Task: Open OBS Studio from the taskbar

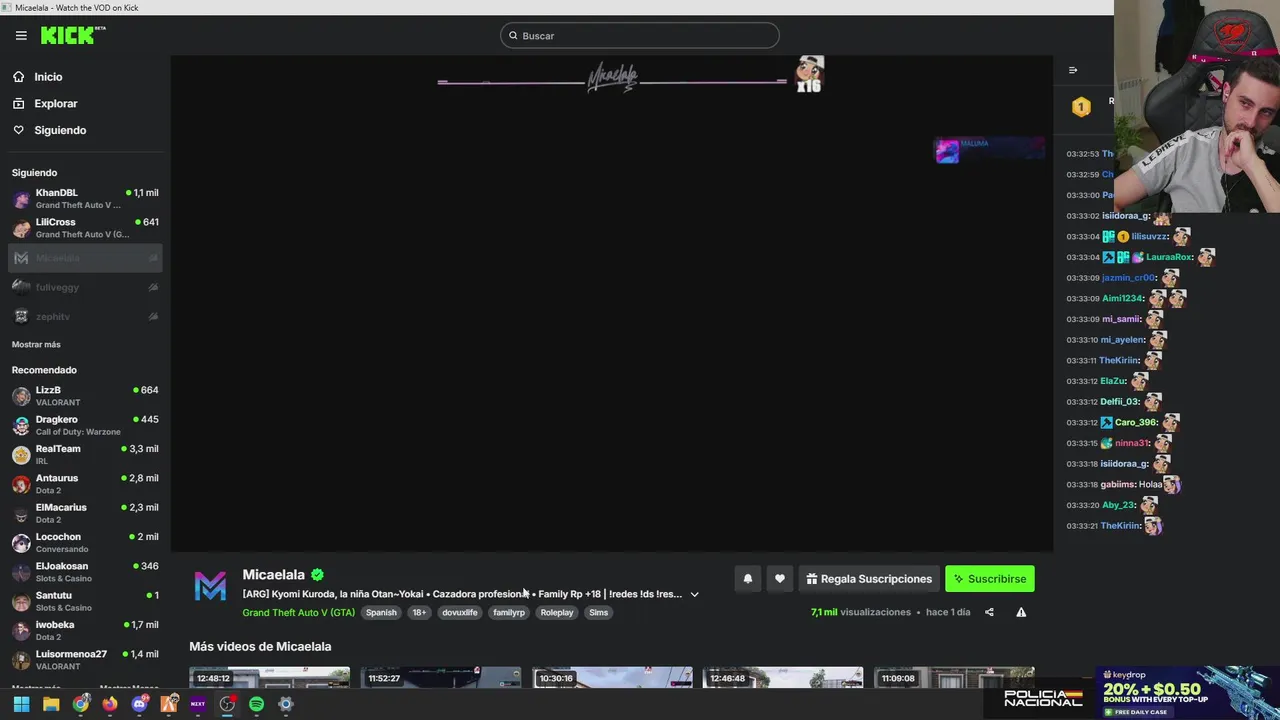Action: pyautogui.click(x=227, y=704)
